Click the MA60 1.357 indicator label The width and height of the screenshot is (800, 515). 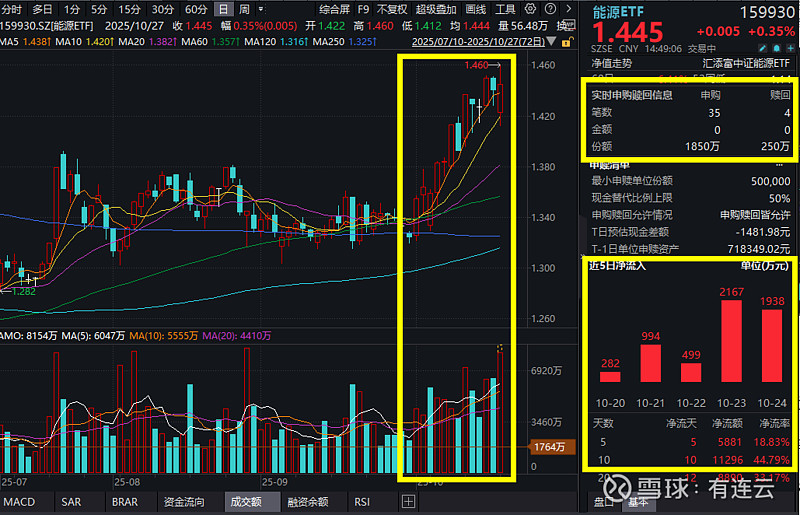point(210,42)
